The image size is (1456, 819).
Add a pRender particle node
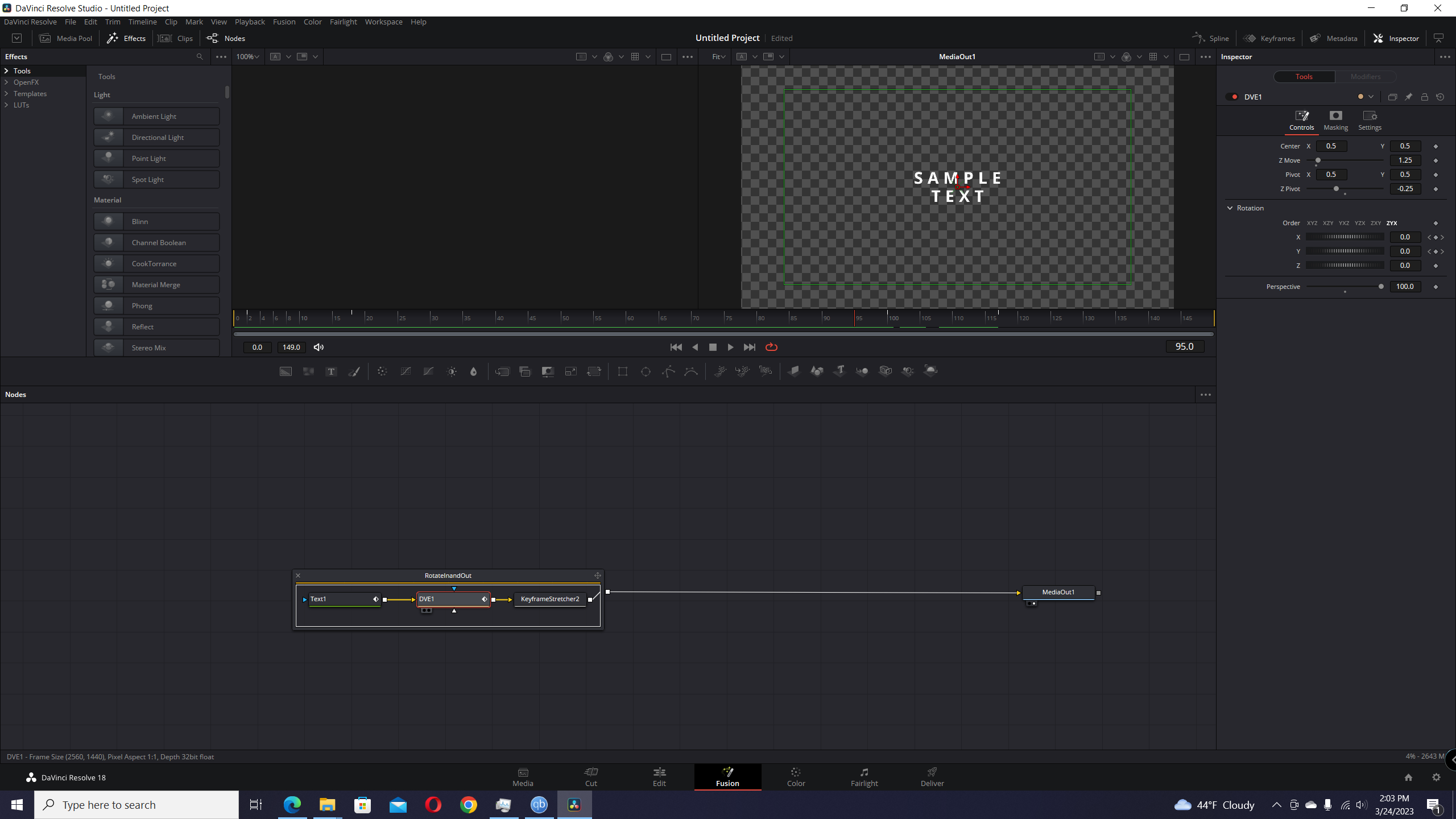766,371
